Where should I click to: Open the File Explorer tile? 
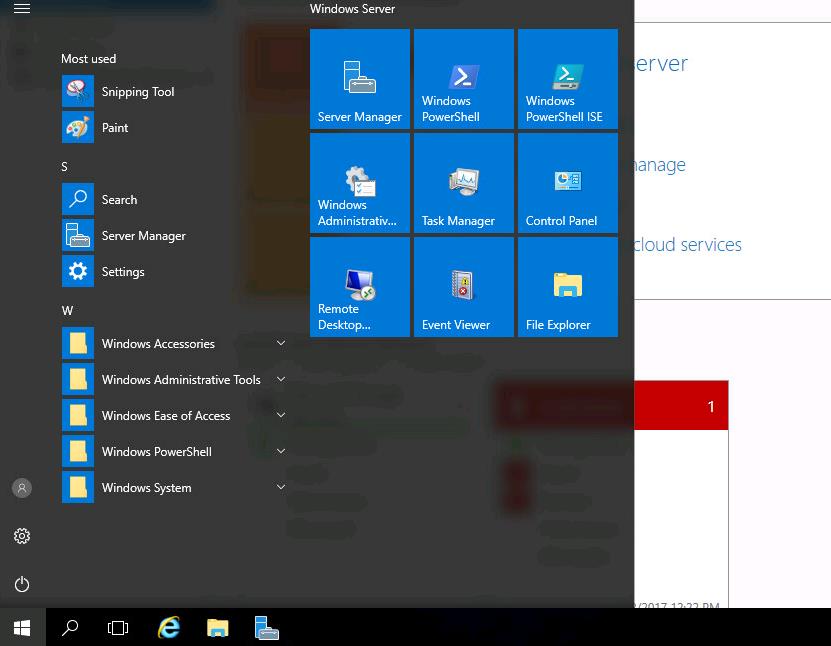[x=568, y=287]
